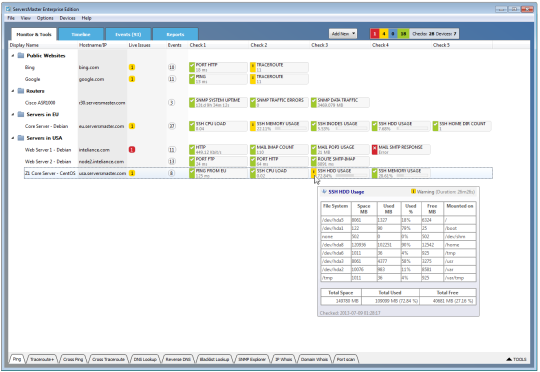Open the Traceroute+ tool tab
The width and height of the screenshot is (540, 372).
tap(42, 359)
